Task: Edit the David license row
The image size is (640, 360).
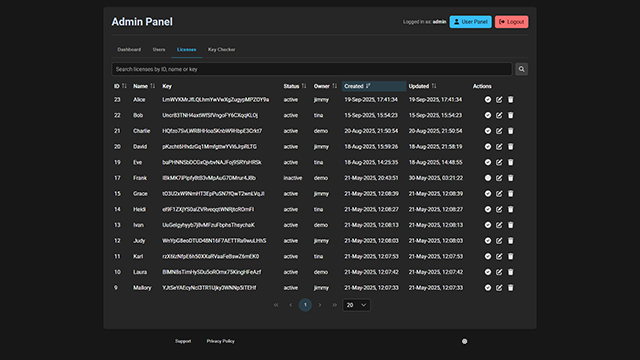Action: click(x=499, y=147)
